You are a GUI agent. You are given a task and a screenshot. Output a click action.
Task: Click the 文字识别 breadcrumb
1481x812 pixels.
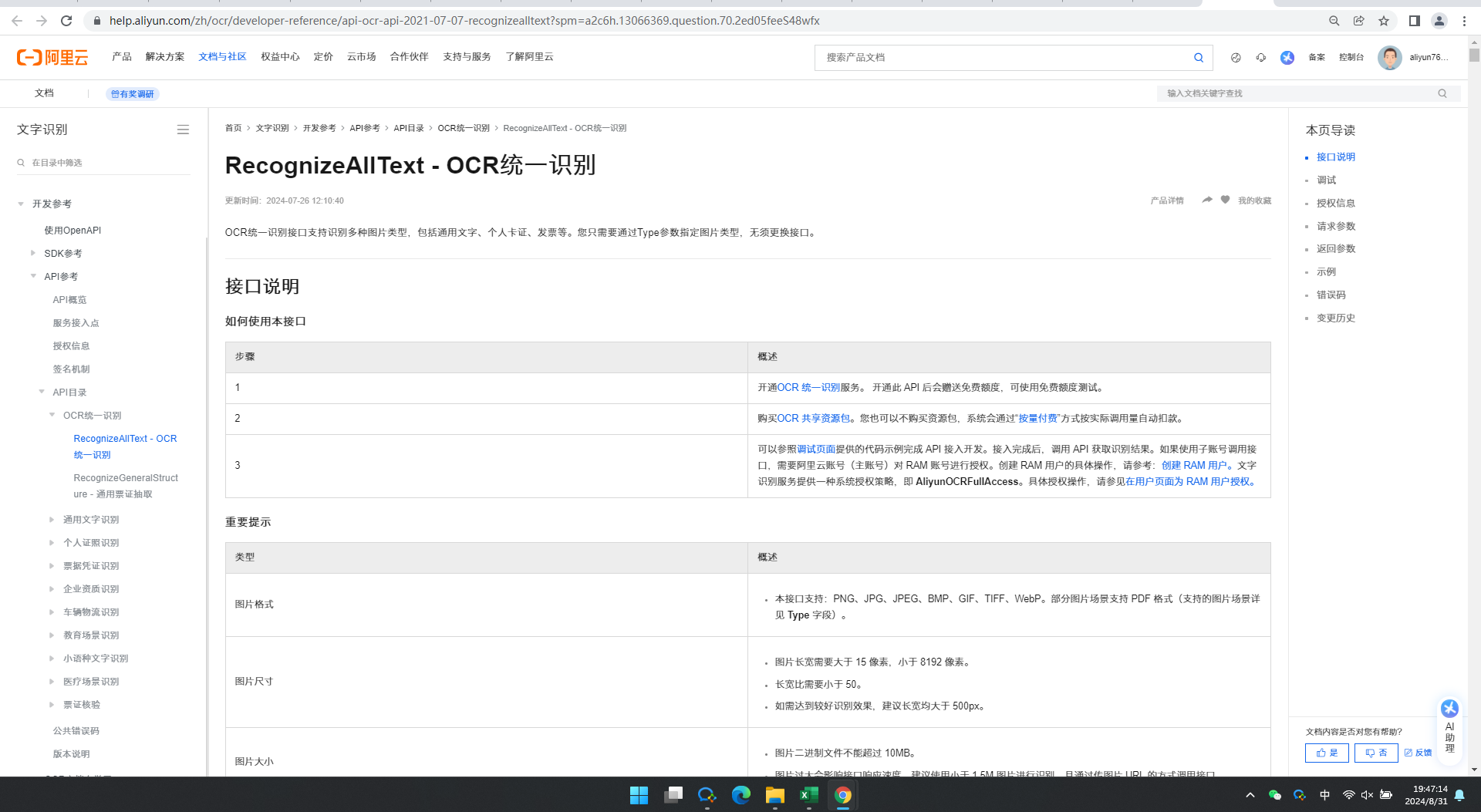click(272, 128)
